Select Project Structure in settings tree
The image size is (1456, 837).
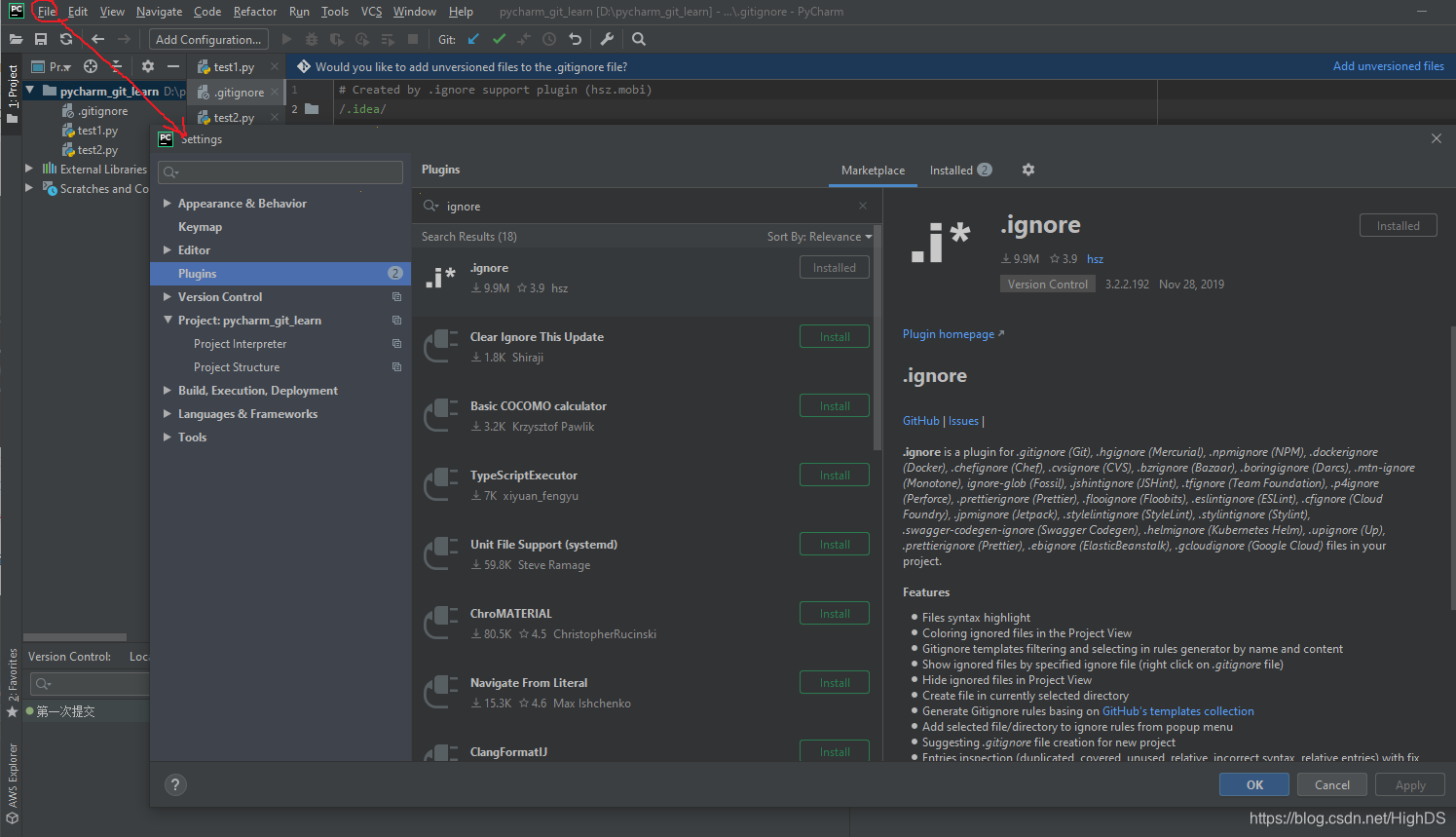tap(237, 367)
